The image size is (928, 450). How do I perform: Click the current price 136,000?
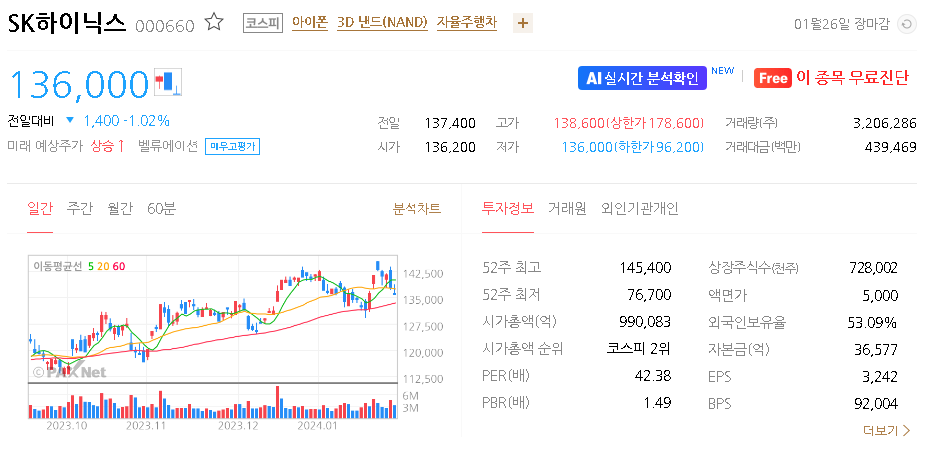78,83
